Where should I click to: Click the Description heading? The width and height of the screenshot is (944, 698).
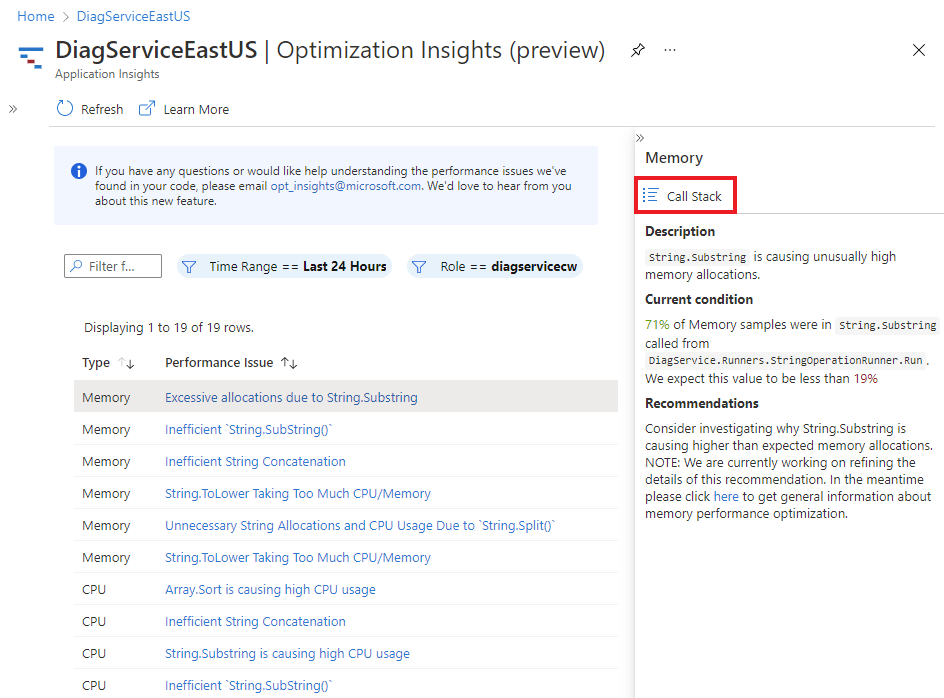coord(680,231)
